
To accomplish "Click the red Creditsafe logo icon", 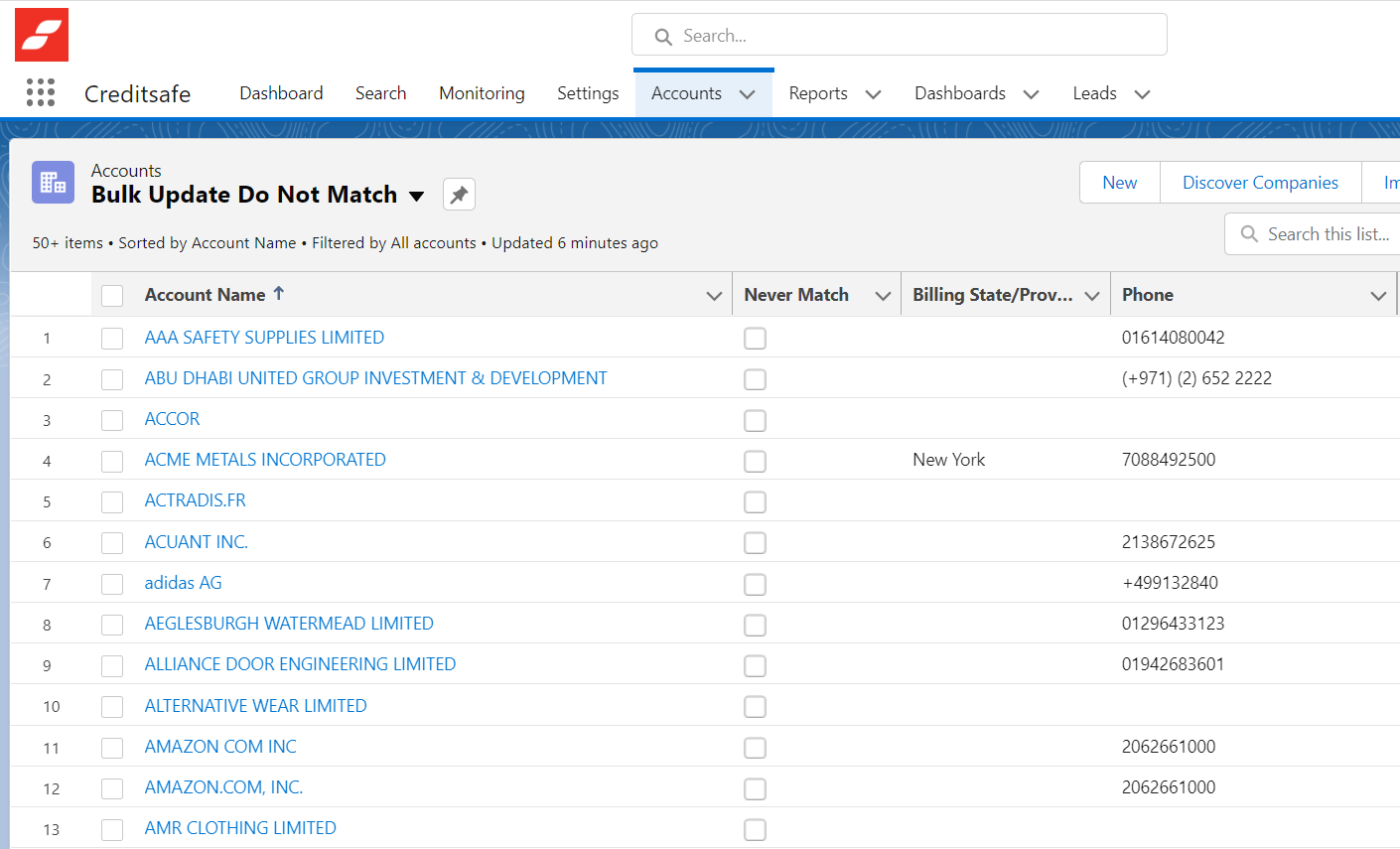I will 41,33.
